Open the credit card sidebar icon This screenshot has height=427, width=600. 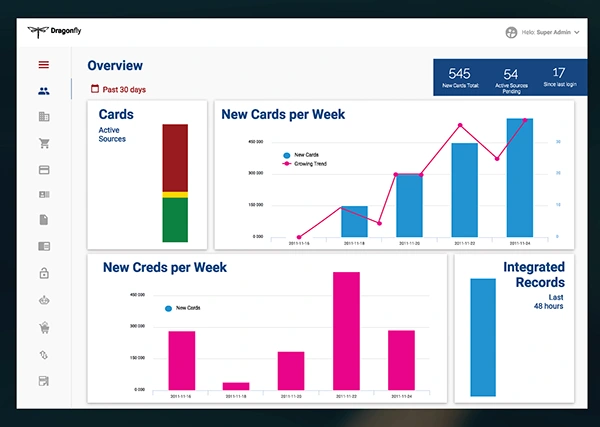coord(44,170)
